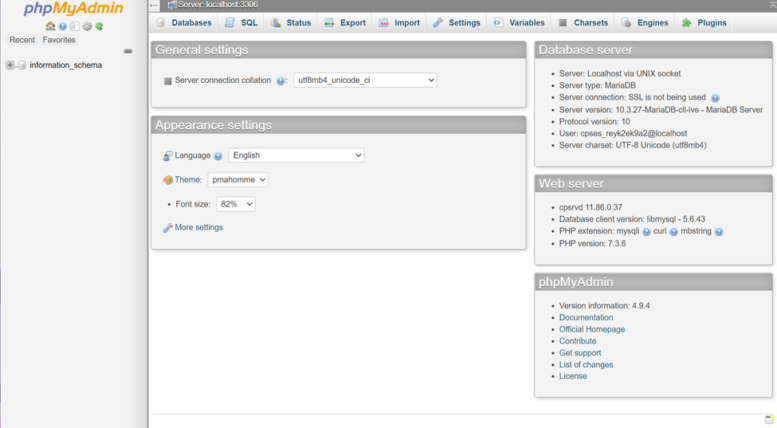This screenshot has height=428, width=777.
Task: Open the Engines tab
Action: pyautogui.click(x=645, y=23)
